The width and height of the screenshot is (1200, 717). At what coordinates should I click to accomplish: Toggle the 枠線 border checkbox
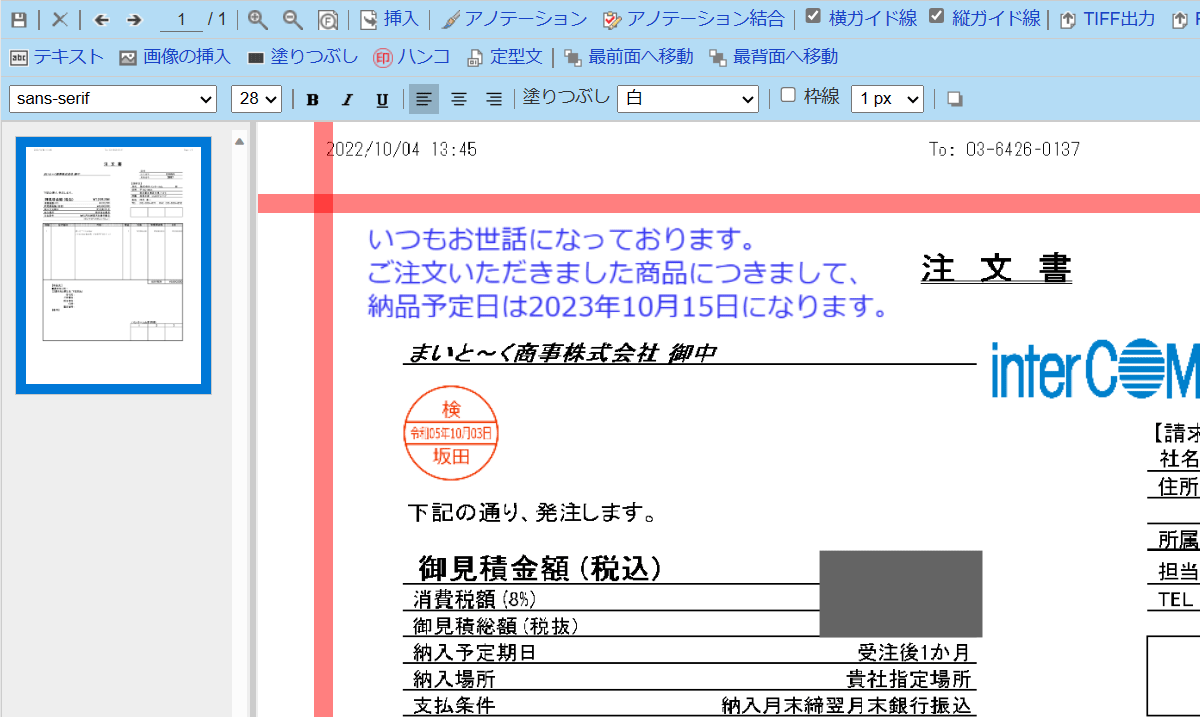(x=788, y=95)
